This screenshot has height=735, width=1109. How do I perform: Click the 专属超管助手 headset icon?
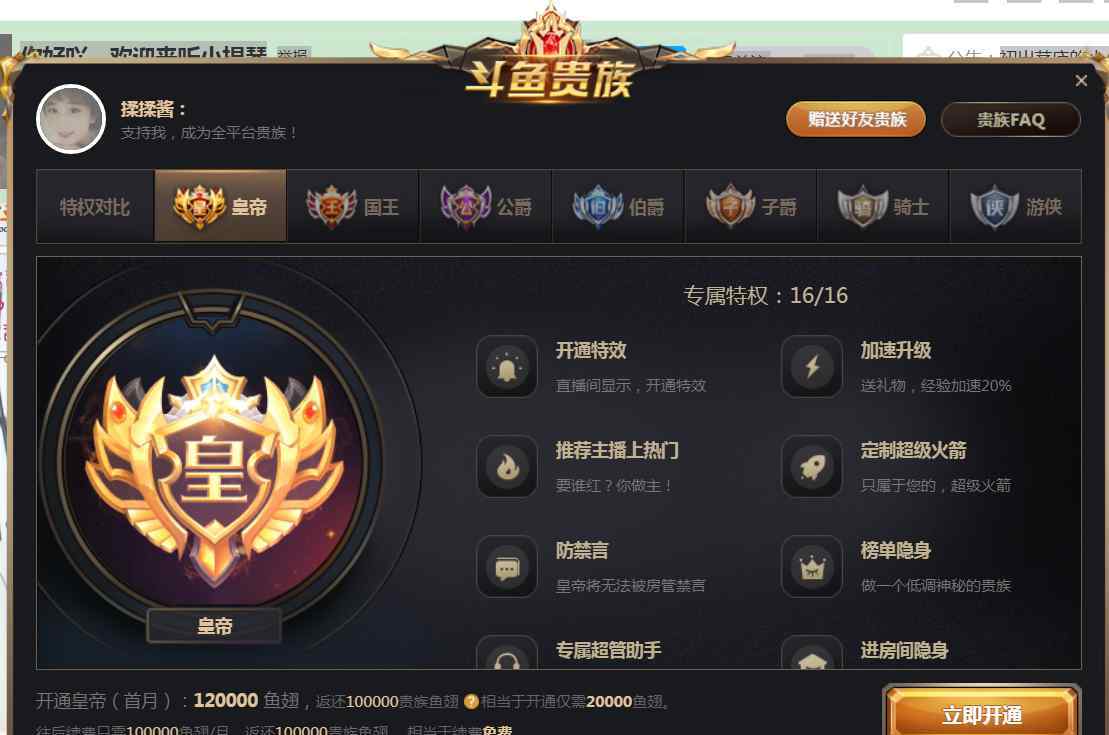(x=506, y=653)
